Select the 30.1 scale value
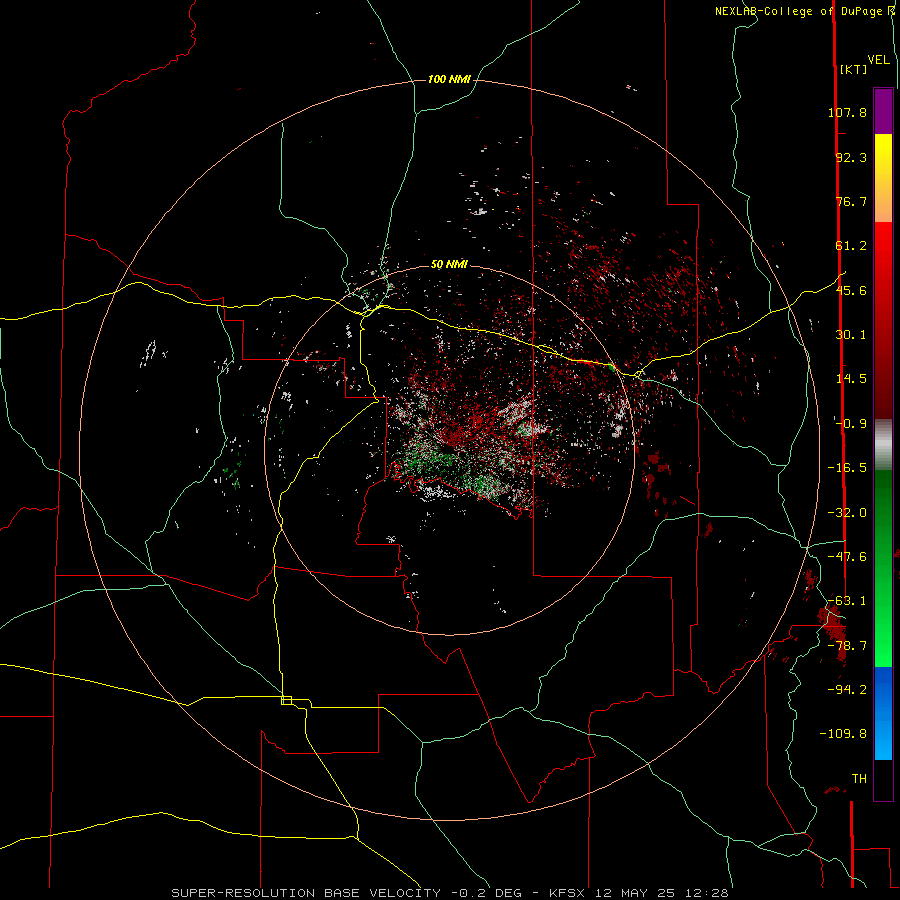This screenshot has width=900, height=900. click(x=851, y=335)
